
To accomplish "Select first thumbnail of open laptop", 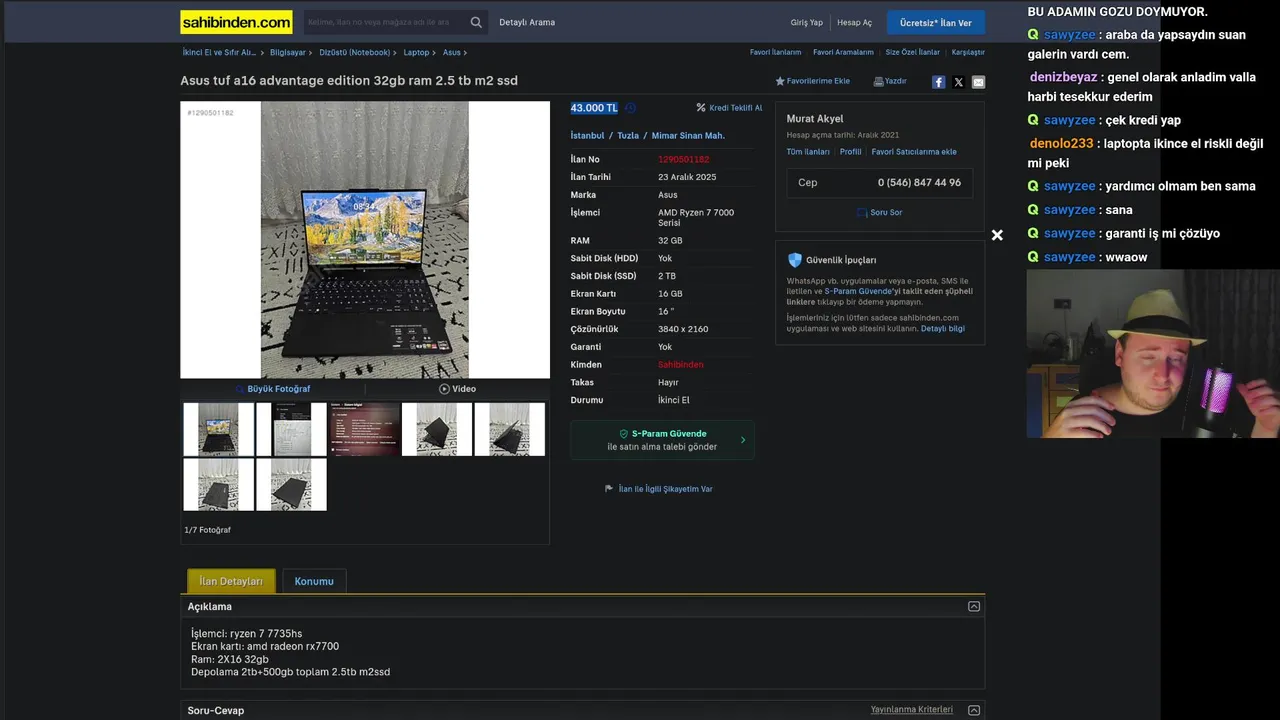I will point(218,429).
